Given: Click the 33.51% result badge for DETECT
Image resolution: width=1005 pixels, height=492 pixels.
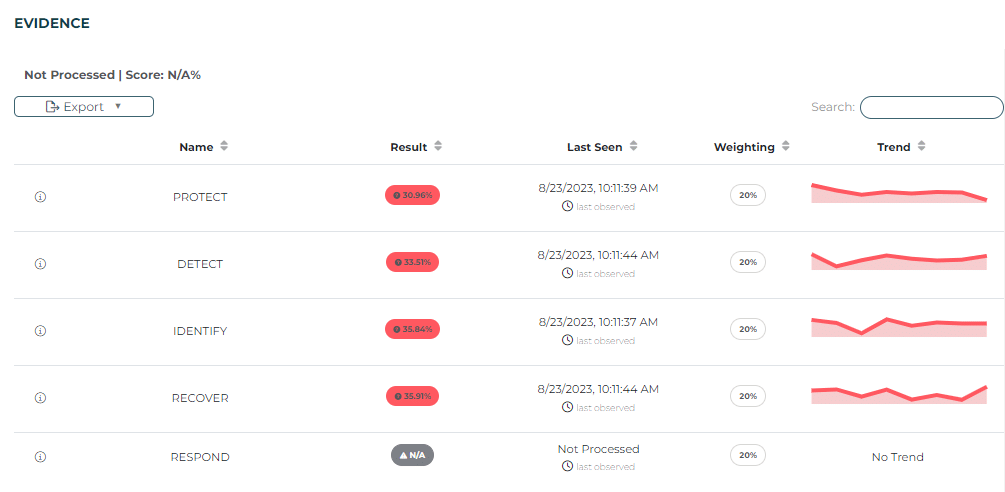Looking at the screenshot, I should [x=412, y=262].
